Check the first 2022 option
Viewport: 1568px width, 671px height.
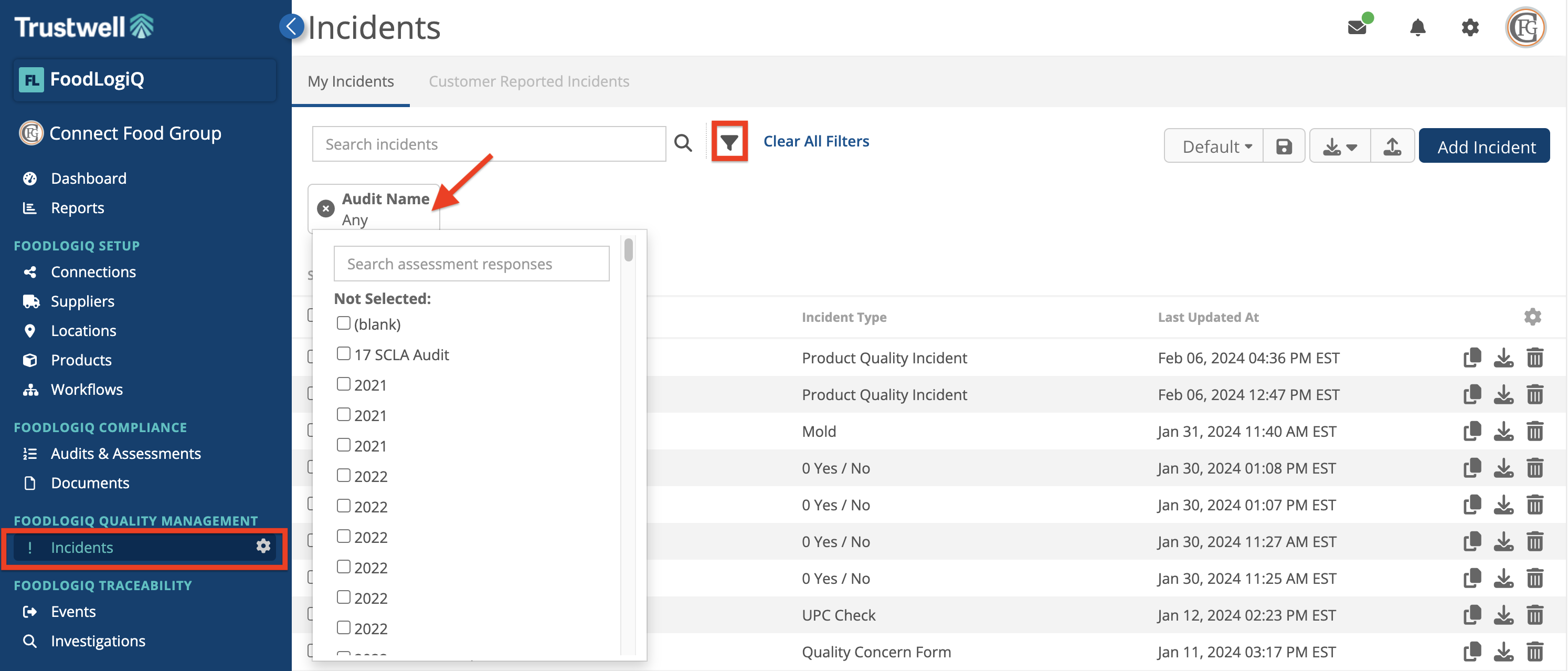point(343,476)
